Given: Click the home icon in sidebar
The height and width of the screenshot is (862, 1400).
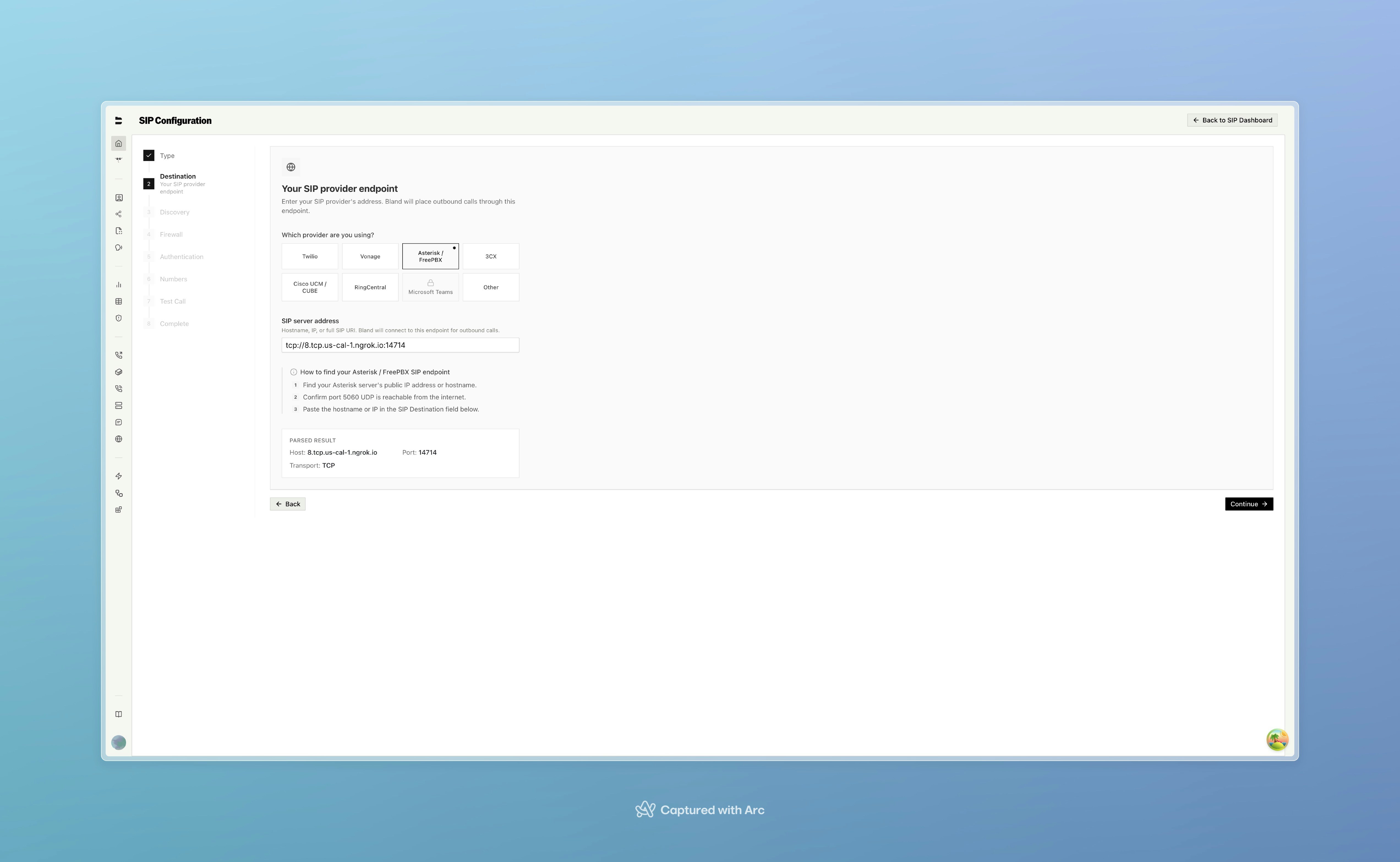Looking at the screenshot, I should pyautogui.click(x=119, y=144).
